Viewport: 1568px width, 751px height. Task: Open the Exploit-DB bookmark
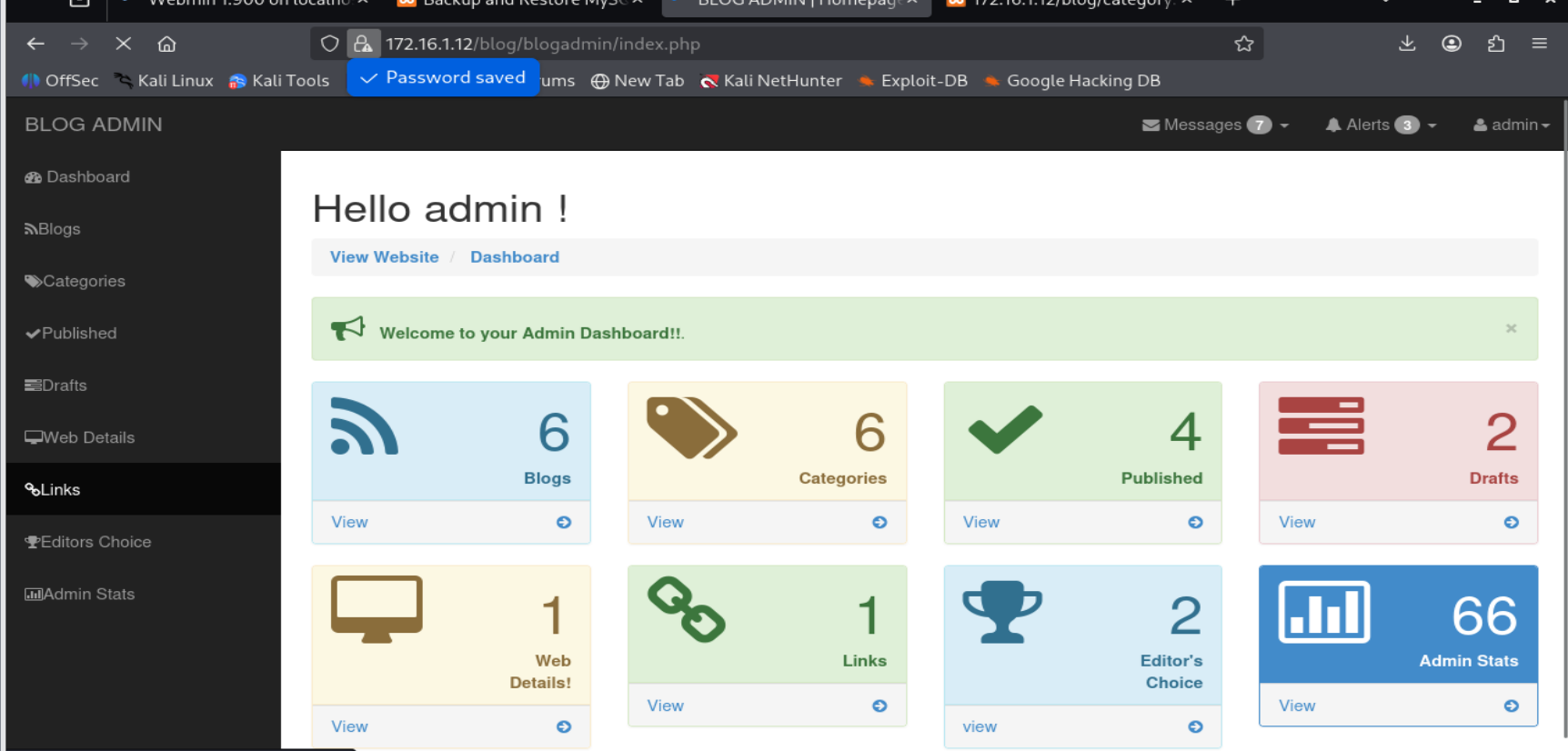913,81
